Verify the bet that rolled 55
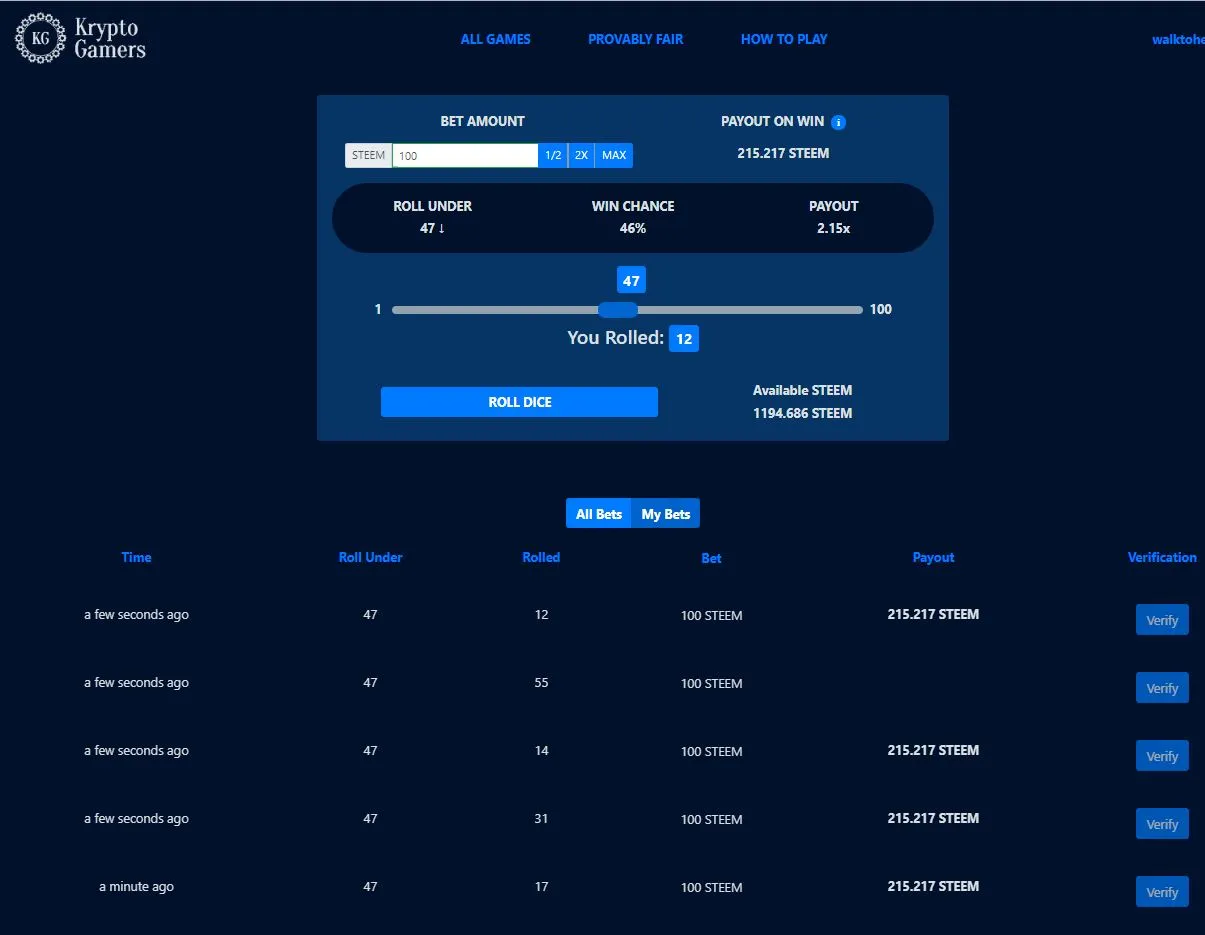Viewport: 1205px width, 935px height. (1162, 688)
